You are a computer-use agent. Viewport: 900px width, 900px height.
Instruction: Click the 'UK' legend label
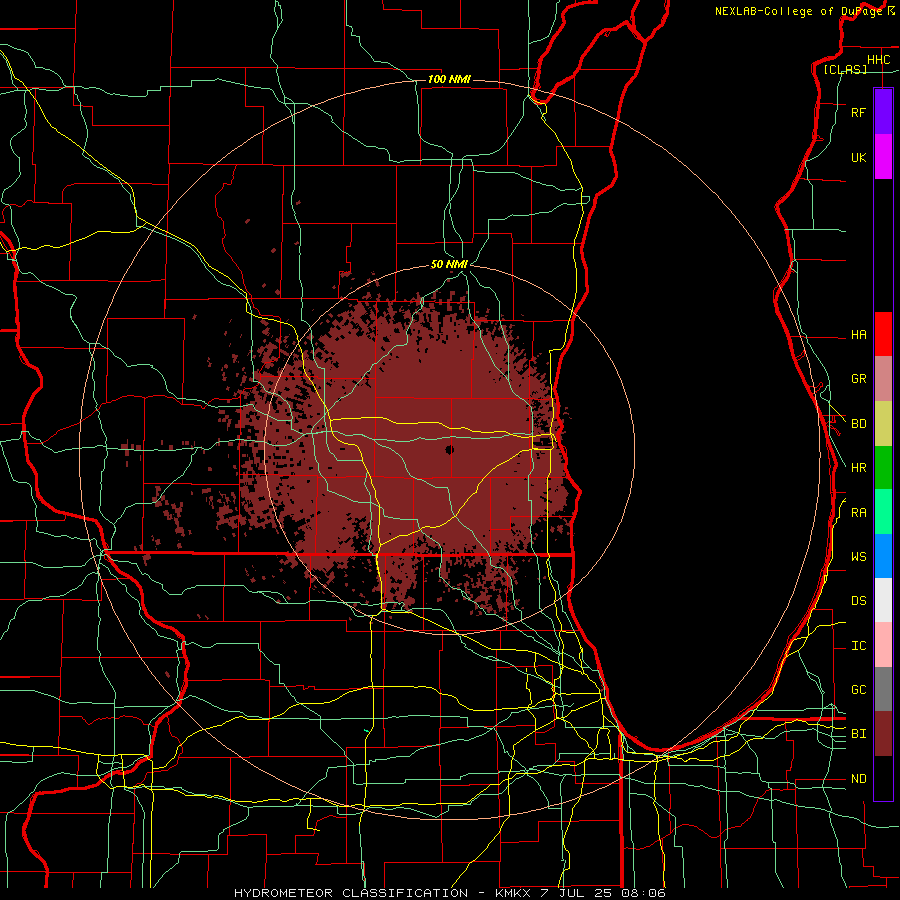click(858, 158)
